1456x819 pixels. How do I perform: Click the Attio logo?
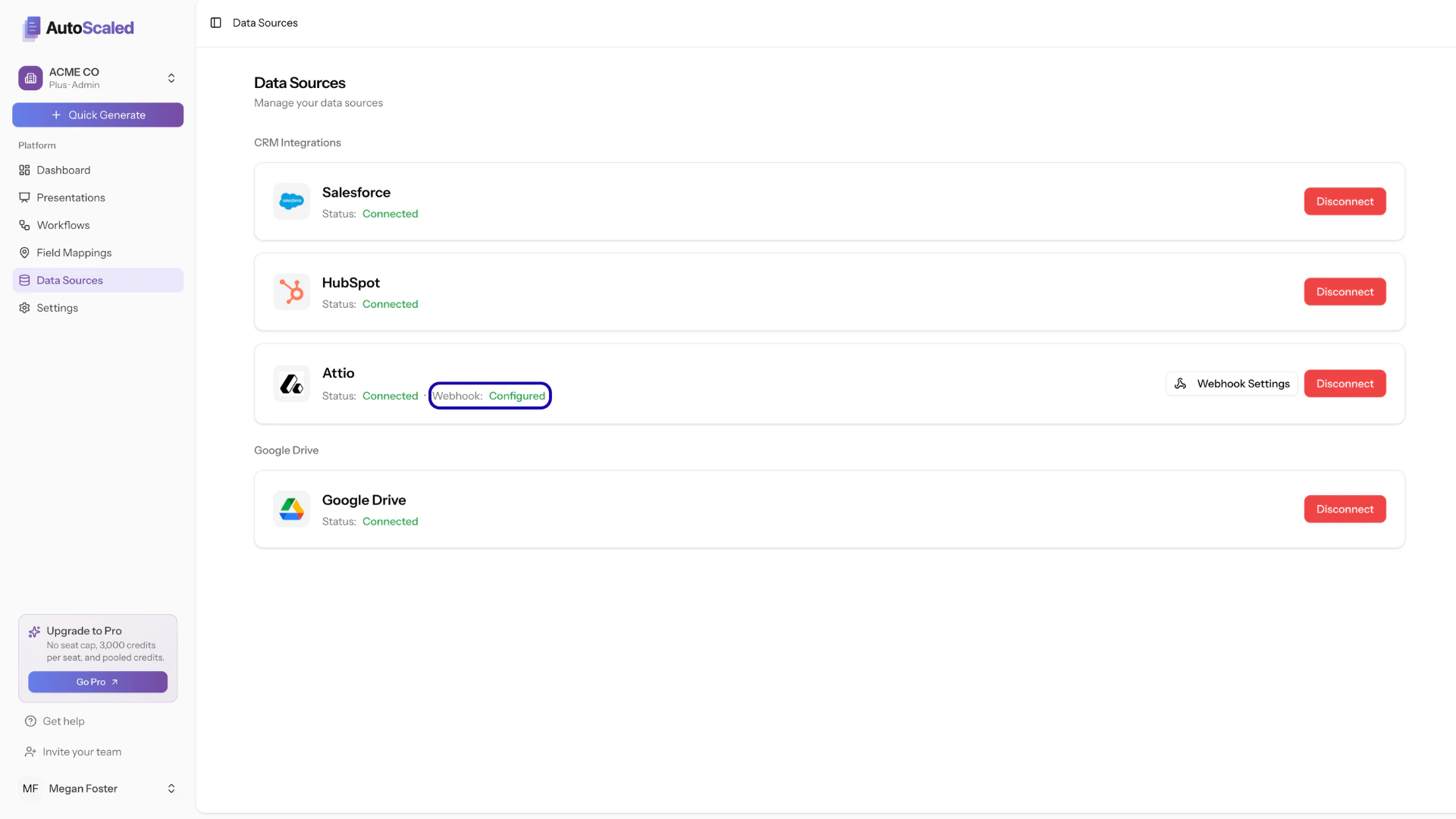click(x=291, y=383)
